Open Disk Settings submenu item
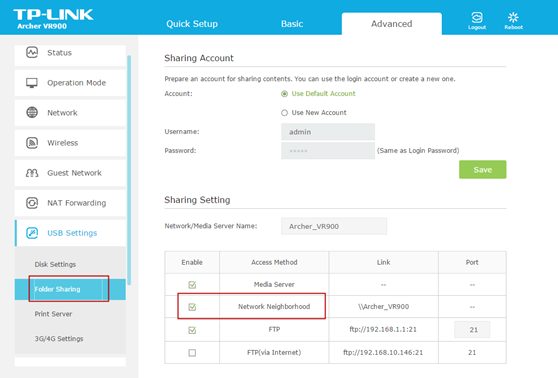The image size is (558, 378). [55, 264]
